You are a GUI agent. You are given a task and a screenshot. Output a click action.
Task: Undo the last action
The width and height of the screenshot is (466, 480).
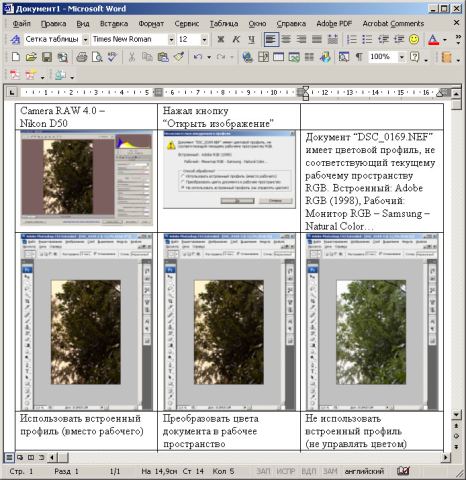click(198, 57)
